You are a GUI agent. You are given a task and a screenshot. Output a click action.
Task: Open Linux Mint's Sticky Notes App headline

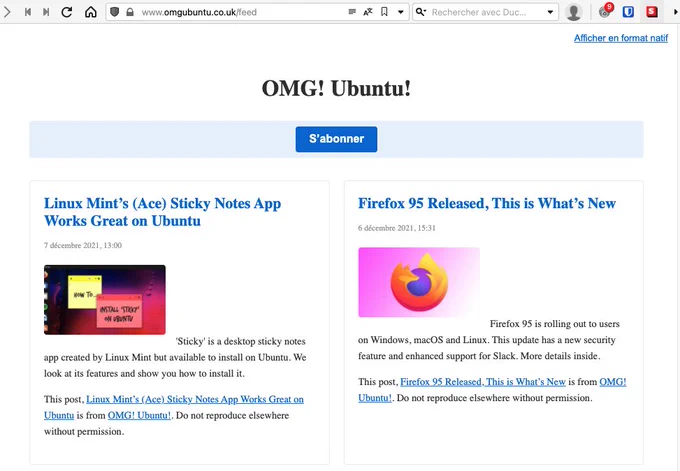(x=163, y=212)
